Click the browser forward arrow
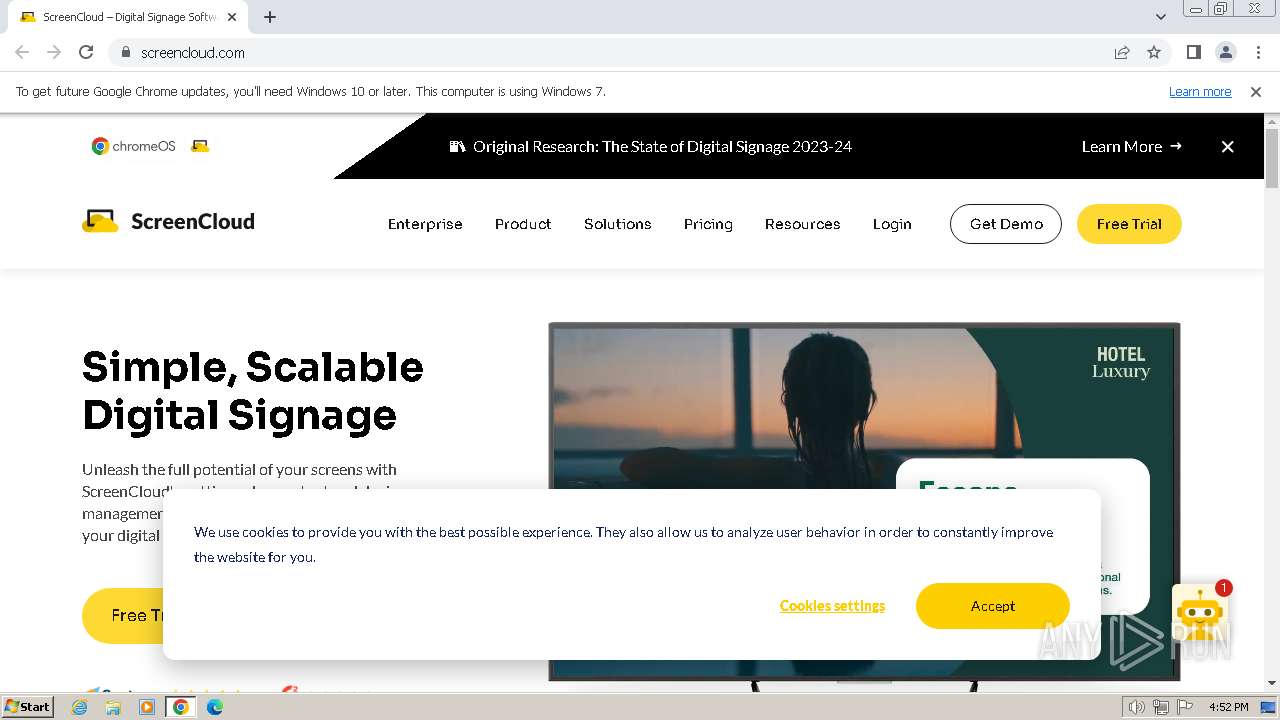This screenshot has height=720, width=1280. point(54,52)
